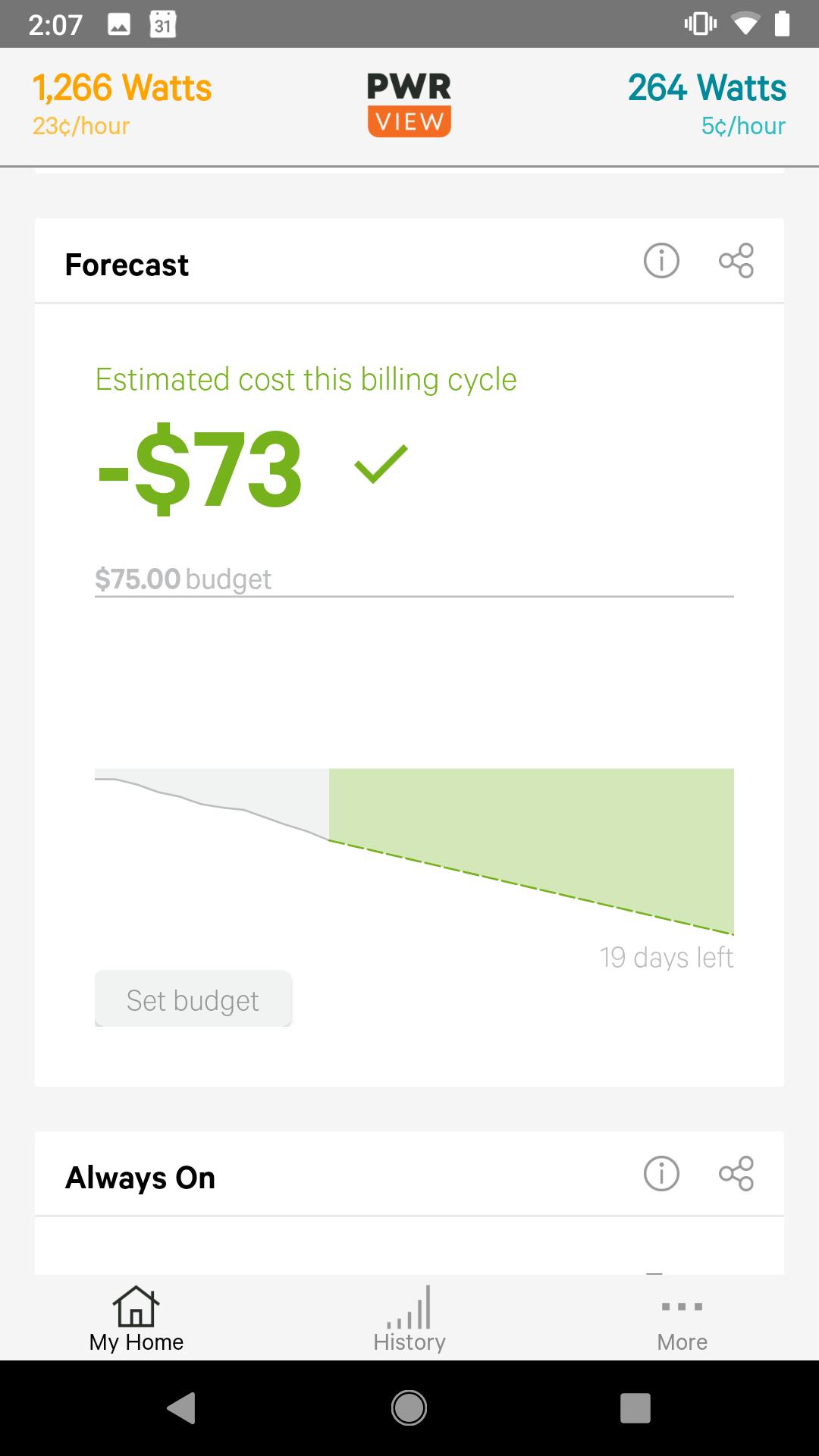The image size is (819, 1456).
Task: Tap the -$73 estimated cost figure
Action: point(201,469)
